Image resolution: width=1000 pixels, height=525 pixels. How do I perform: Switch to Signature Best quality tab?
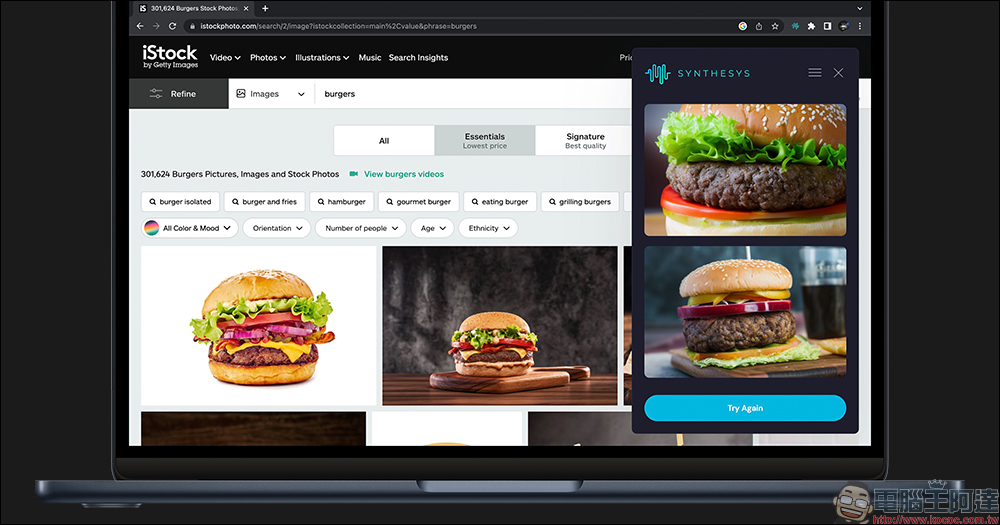pos(585,140)
